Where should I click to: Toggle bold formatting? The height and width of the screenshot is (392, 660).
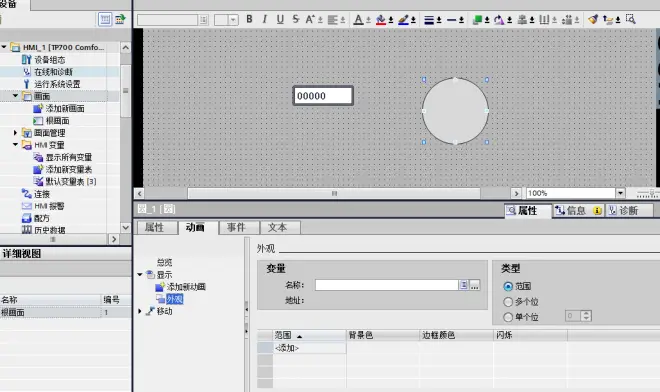pyautogui.click(x=249, y=19)
